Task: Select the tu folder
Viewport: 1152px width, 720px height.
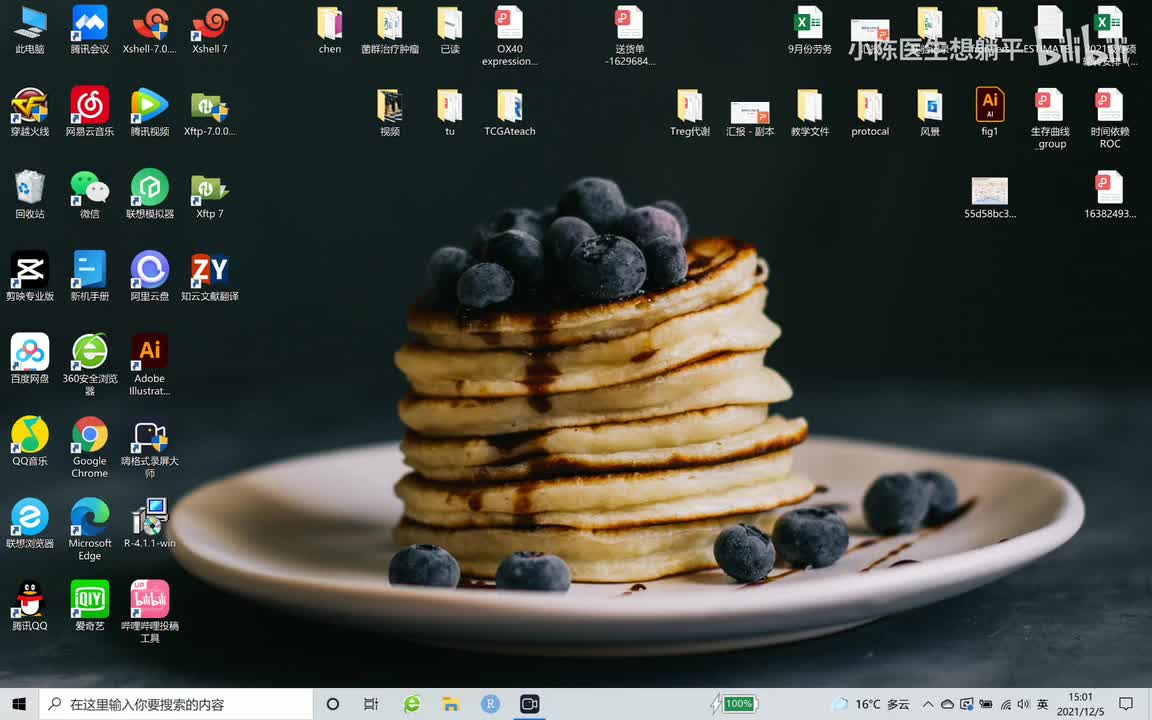Action: [x=450, y=112]
